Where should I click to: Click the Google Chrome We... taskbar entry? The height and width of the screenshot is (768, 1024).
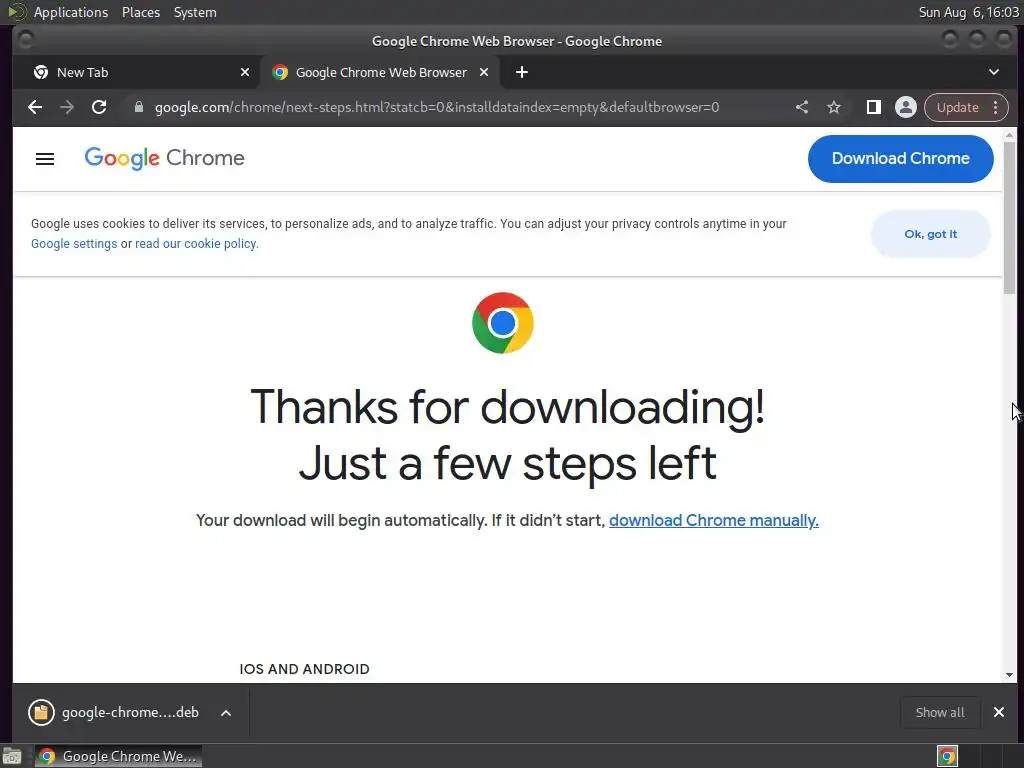(118, 756)
